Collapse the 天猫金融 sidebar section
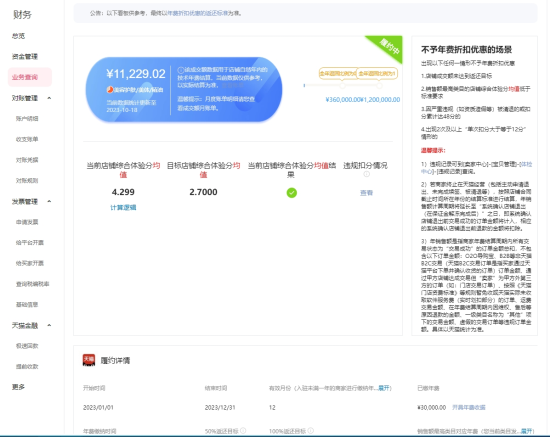This screenshot has height=437, width=550. [49, 325]
